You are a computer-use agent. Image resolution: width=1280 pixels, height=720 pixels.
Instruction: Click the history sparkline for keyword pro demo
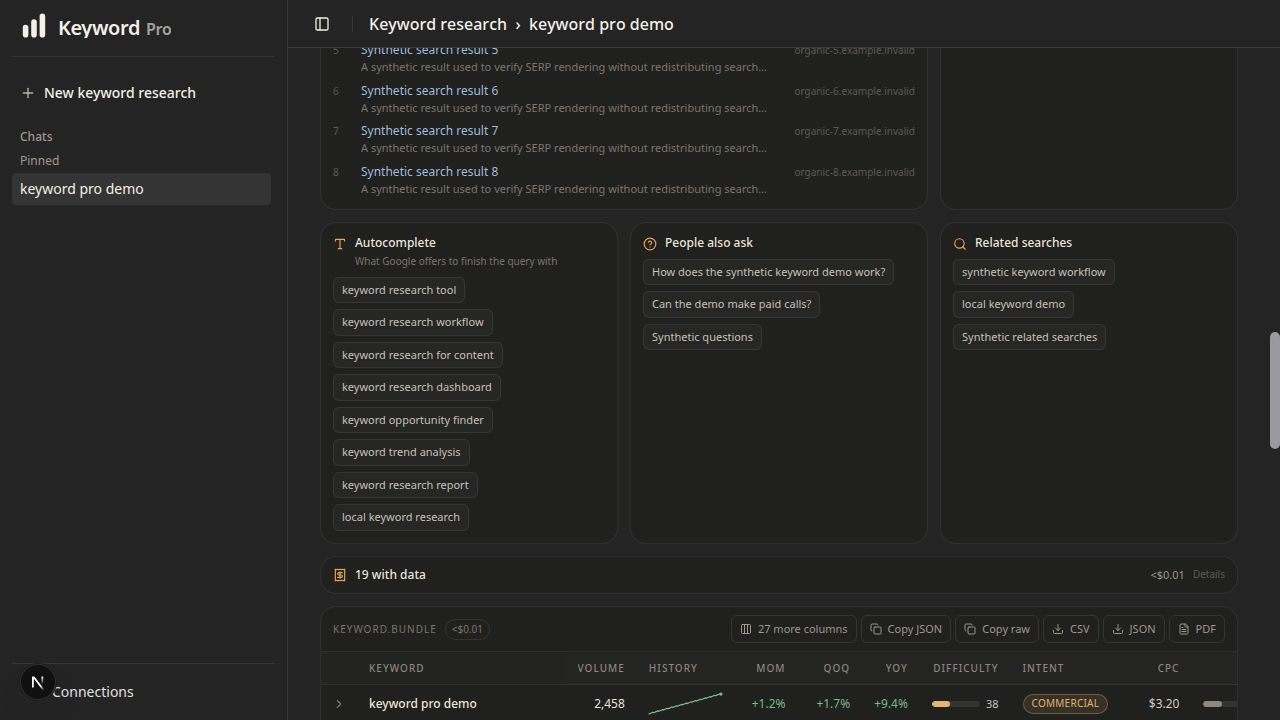[x=685, y=703]
